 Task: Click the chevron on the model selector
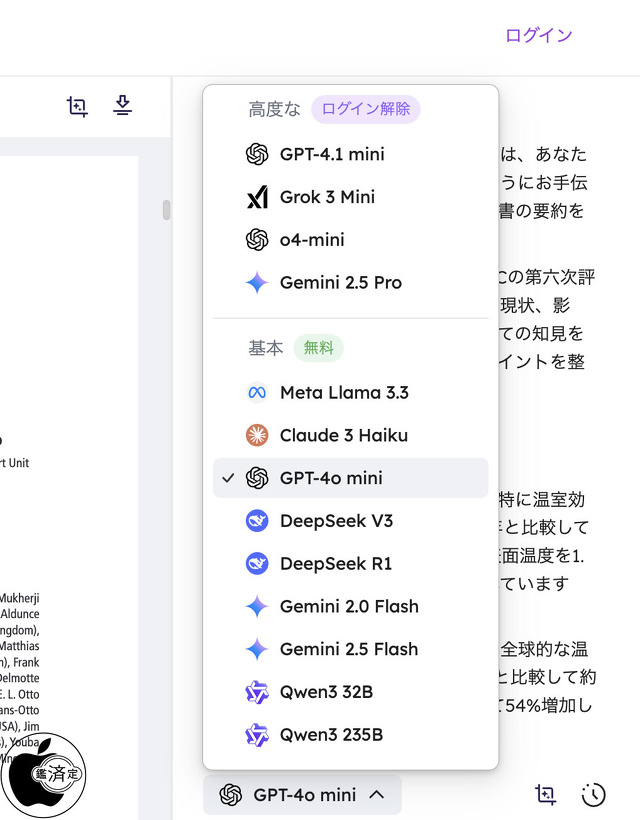coord(377,795)
